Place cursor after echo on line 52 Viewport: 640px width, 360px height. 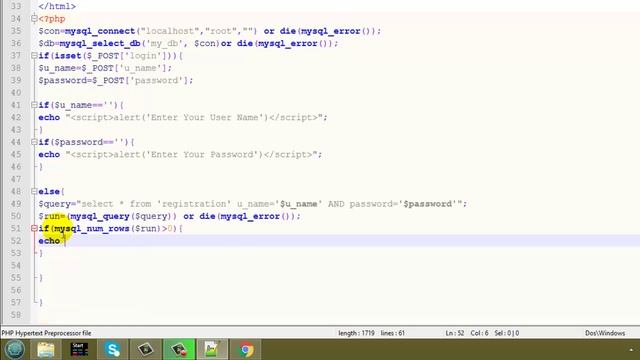64,241
